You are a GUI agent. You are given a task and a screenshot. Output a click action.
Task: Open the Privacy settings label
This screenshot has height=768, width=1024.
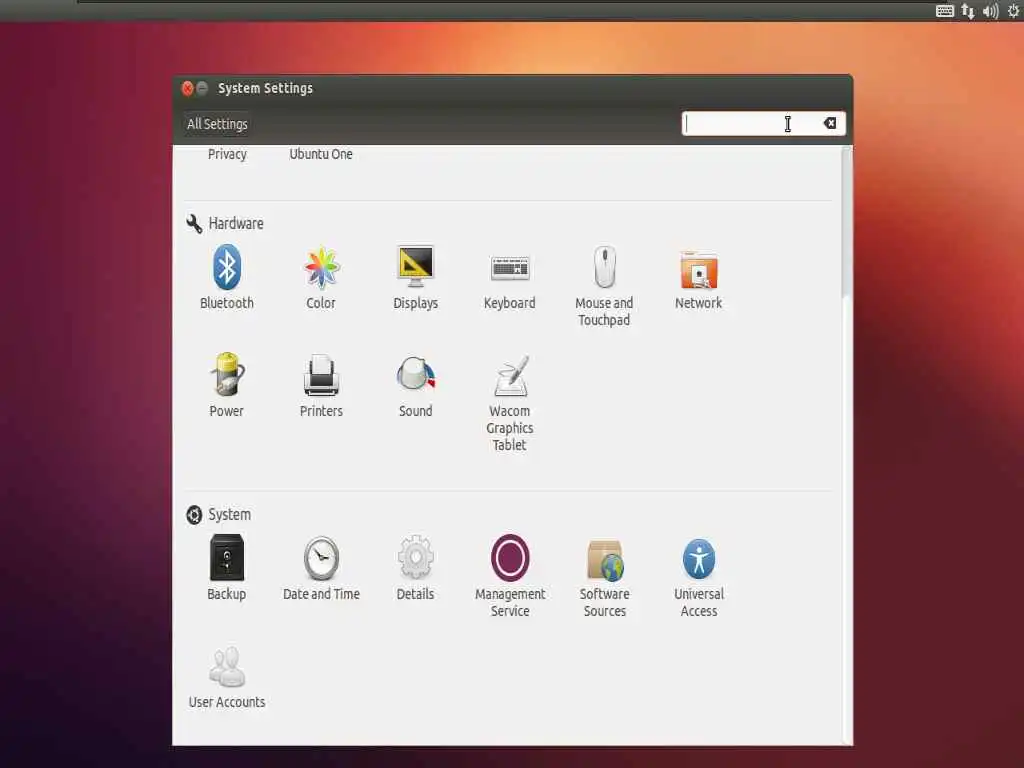pos(227,154)
